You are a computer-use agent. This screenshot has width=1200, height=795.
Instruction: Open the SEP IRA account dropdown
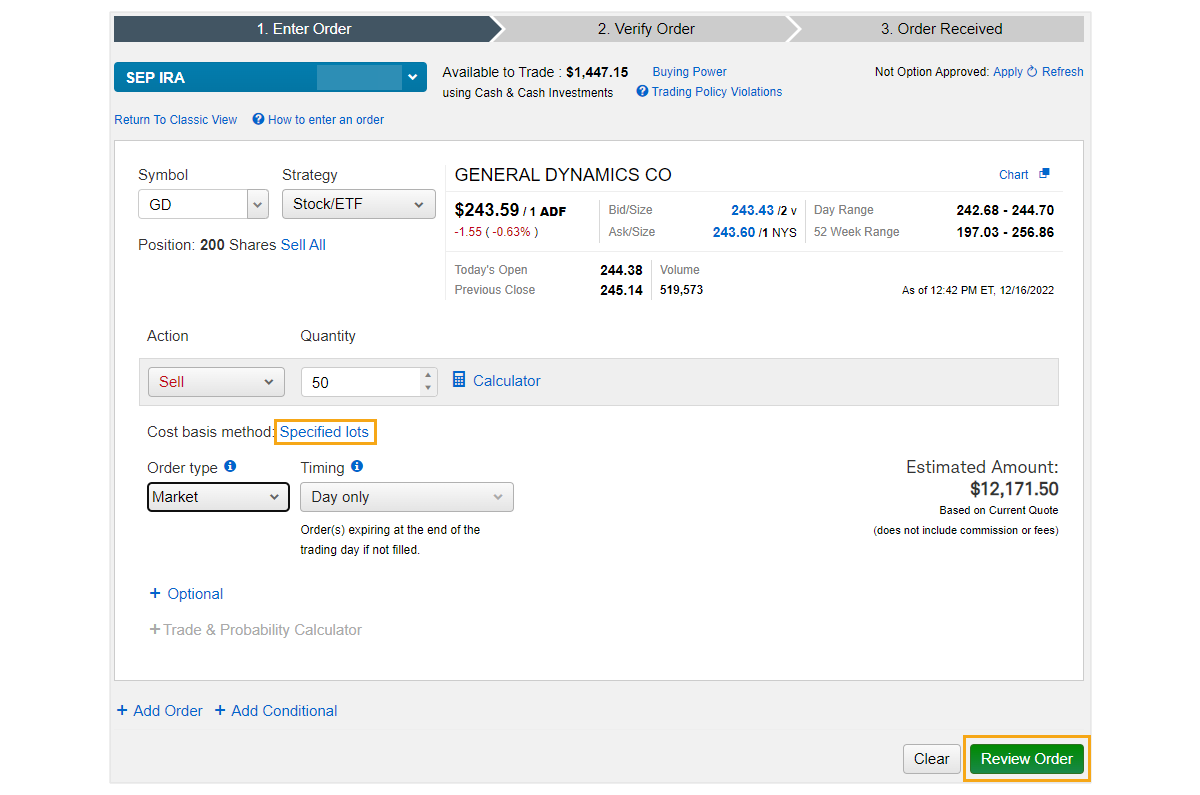pyautogui.click(x=412, y=77)
